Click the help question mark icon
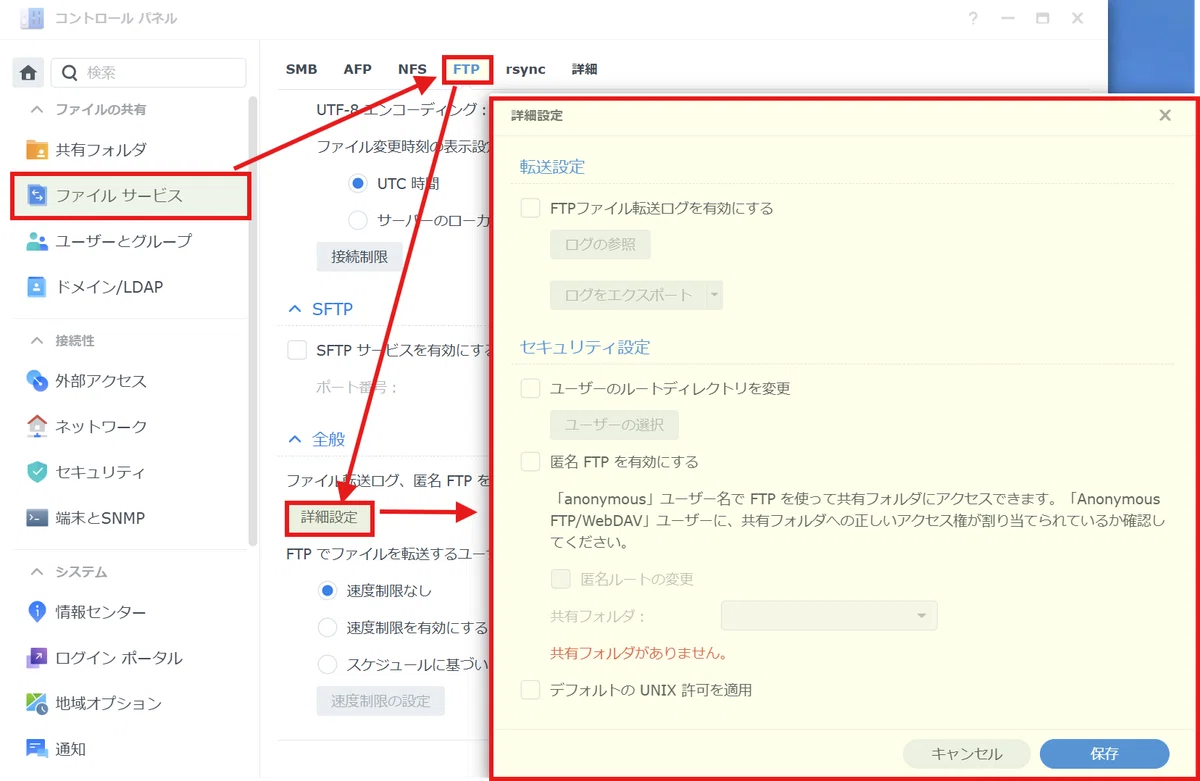Viewport: 1200px width, 781px height. click(x=973, y=19)
